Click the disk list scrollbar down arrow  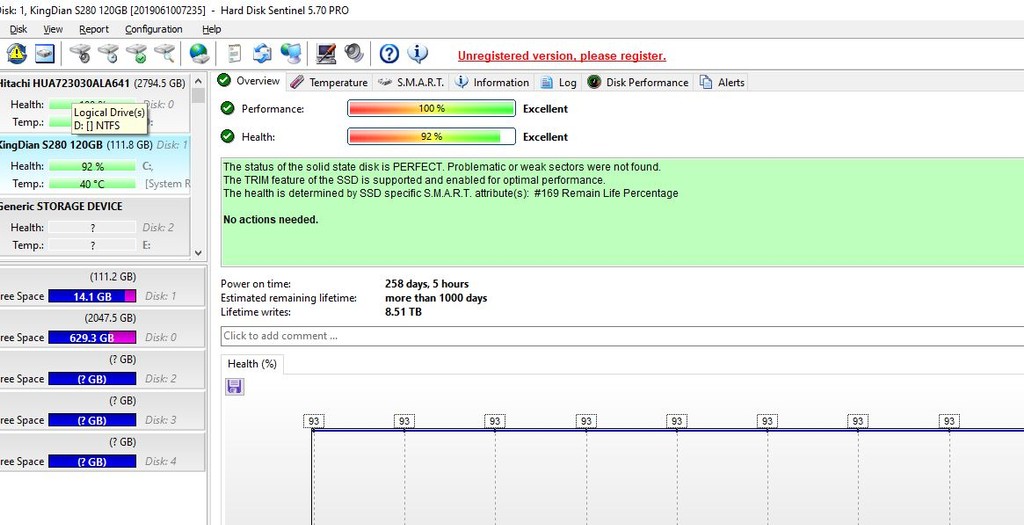coord(198,253)
